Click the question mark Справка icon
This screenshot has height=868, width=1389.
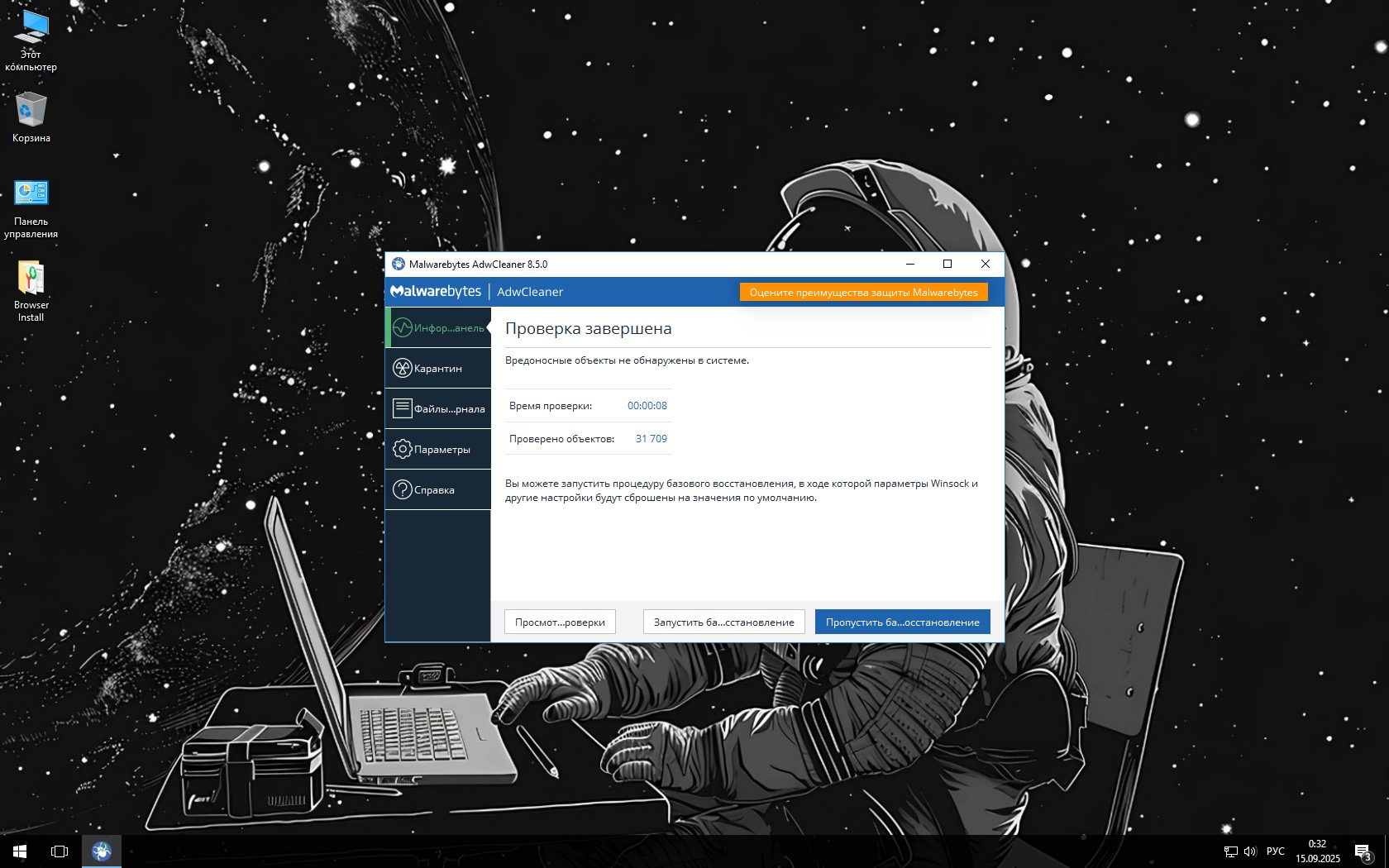[x=403, y=489]
